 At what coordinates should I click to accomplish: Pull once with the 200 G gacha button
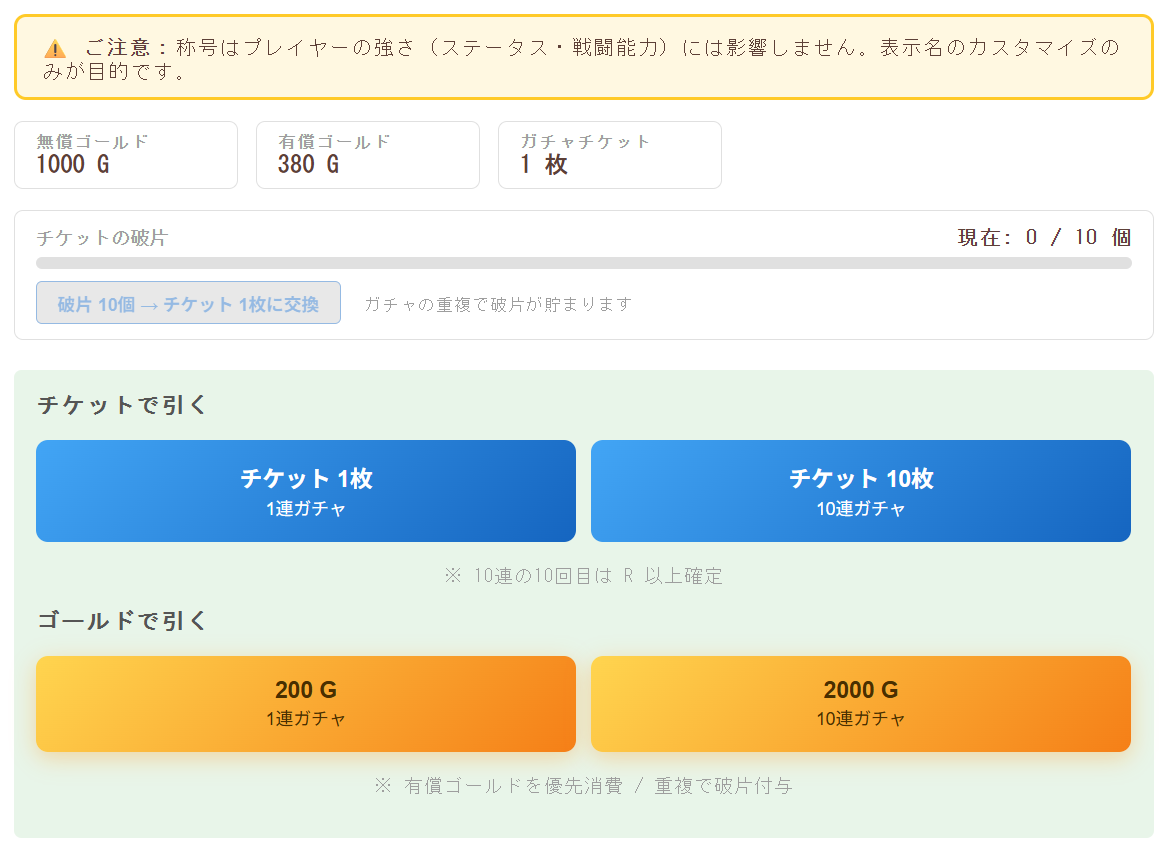(x=306, y=703)
